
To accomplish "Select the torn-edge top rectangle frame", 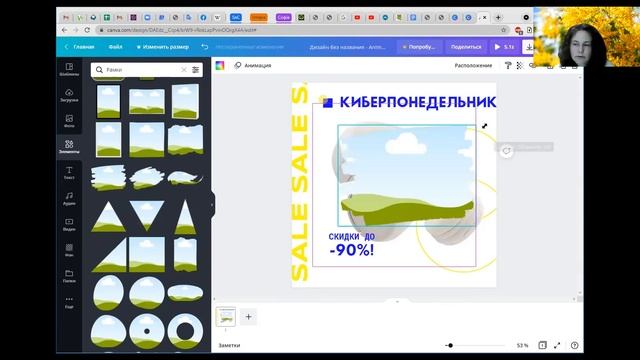I will point(186,139).
